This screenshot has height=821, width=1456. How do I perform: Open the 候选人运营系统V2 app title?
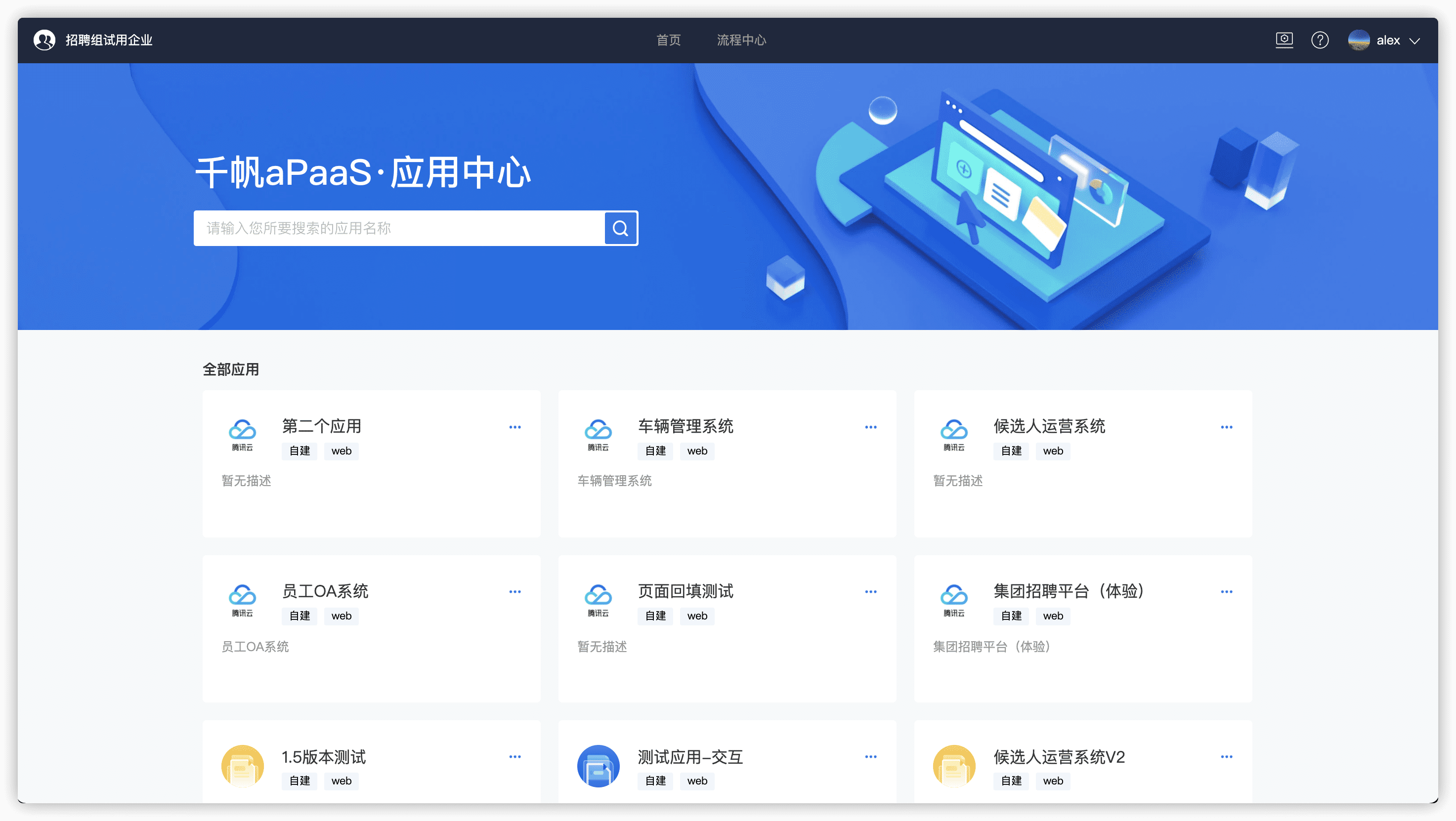point(1059,757)
